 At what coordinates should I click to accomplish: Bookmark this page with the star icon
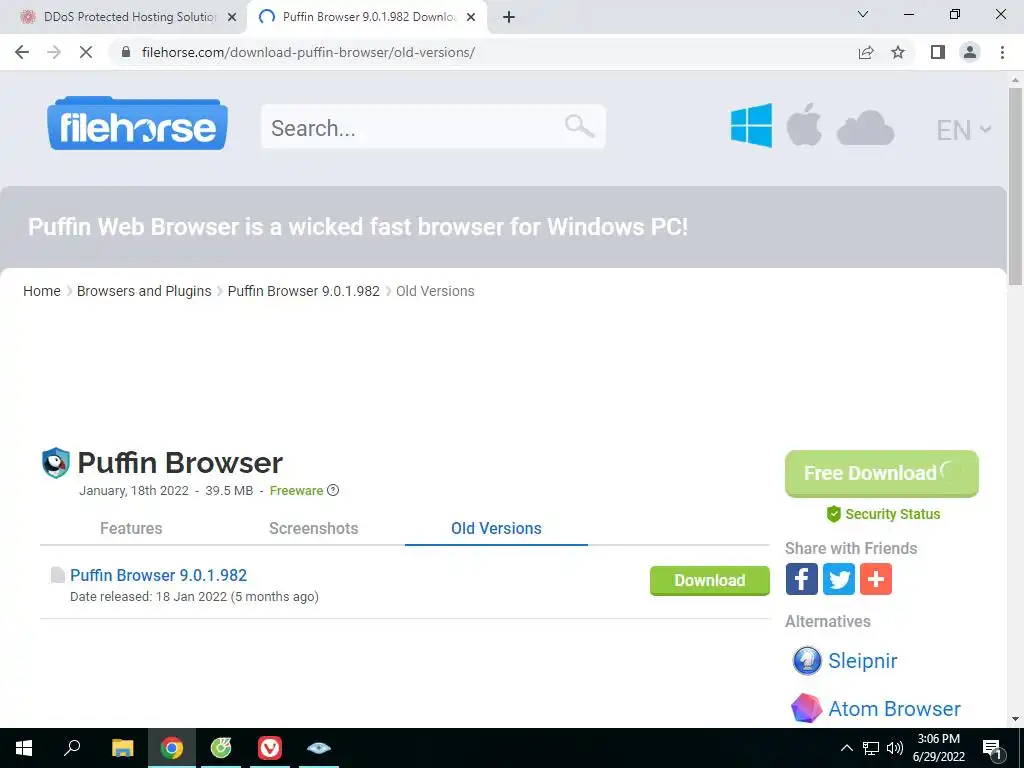pyautogui.click(x=898, y=52)
